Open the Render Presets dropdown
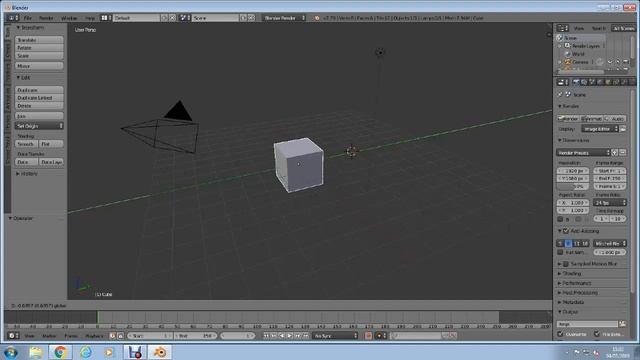640x360 pixels. point(583,153)
